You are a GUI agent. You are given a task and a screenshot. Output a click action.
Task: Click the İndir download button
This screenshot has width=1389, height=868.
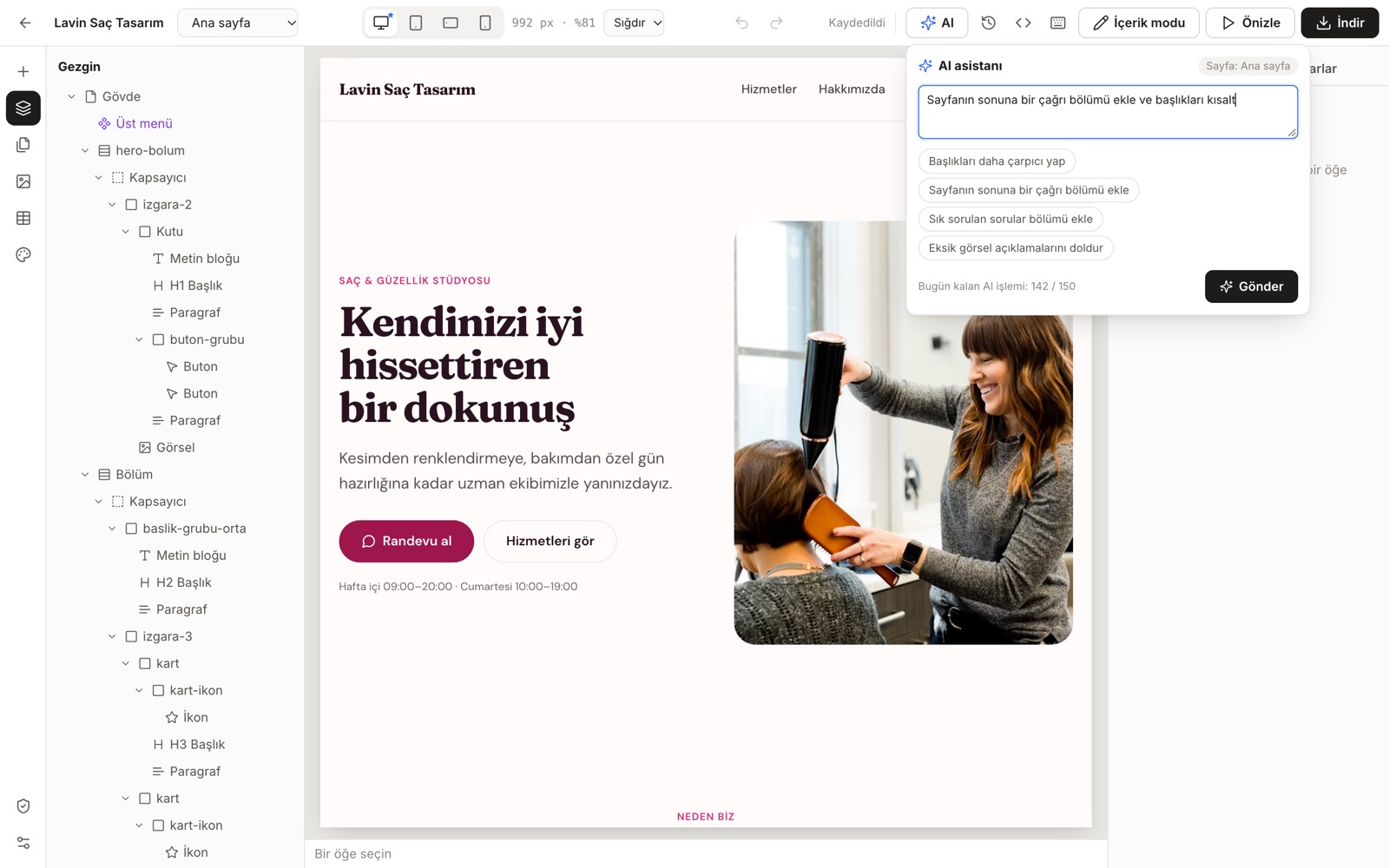coord(1340,23)
